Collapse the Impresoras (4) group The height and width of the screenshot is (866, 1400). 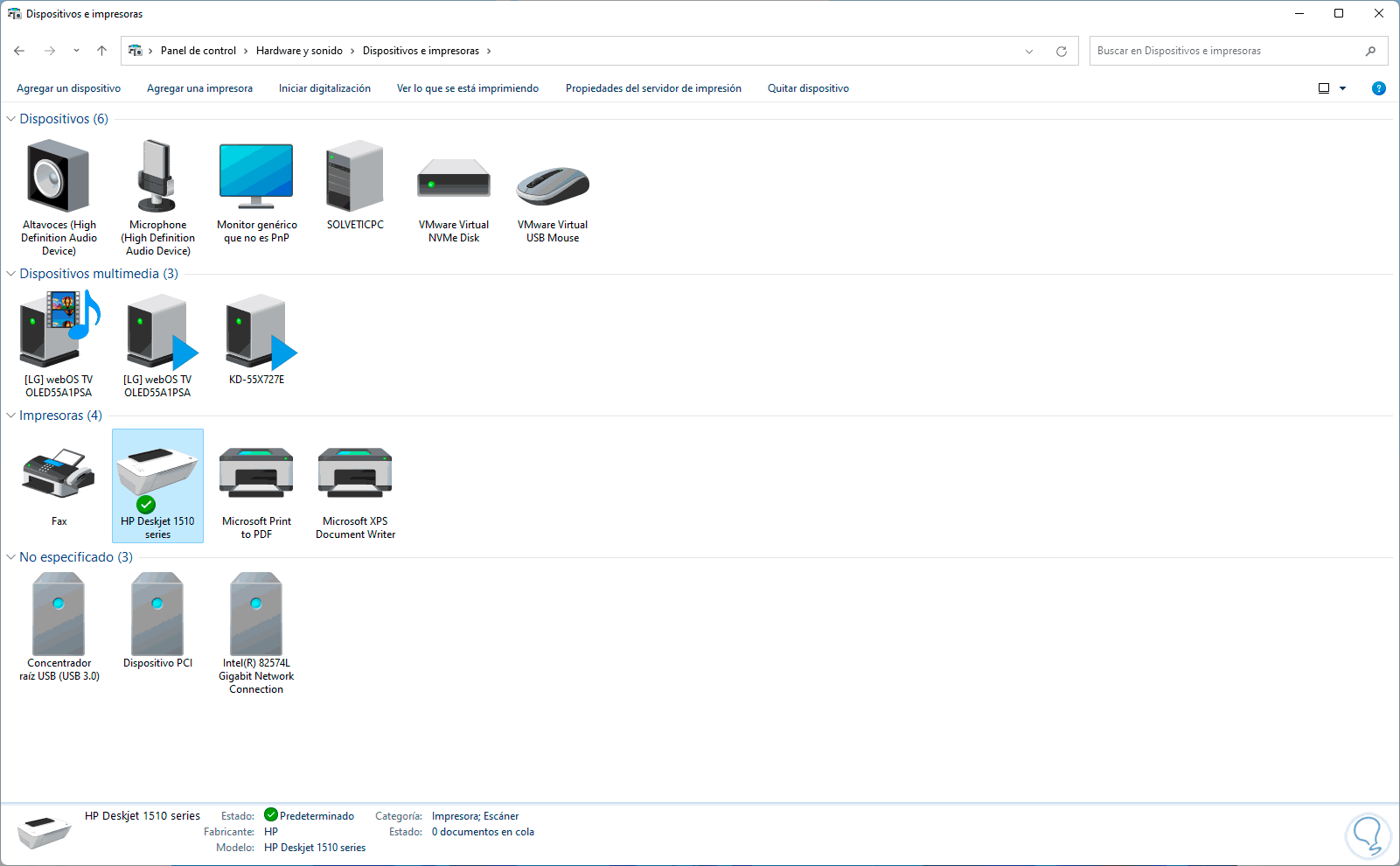10,416
